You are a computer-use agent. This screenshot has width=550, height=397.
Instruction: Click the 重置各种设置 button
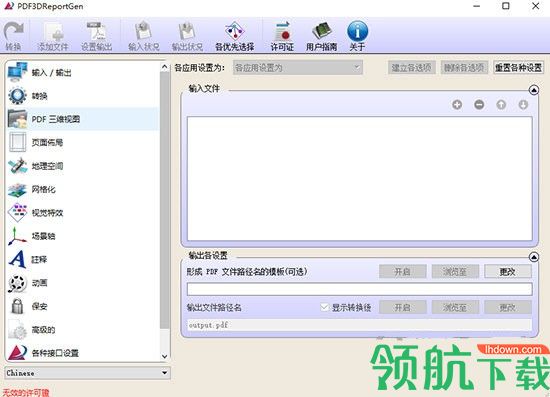518,67
